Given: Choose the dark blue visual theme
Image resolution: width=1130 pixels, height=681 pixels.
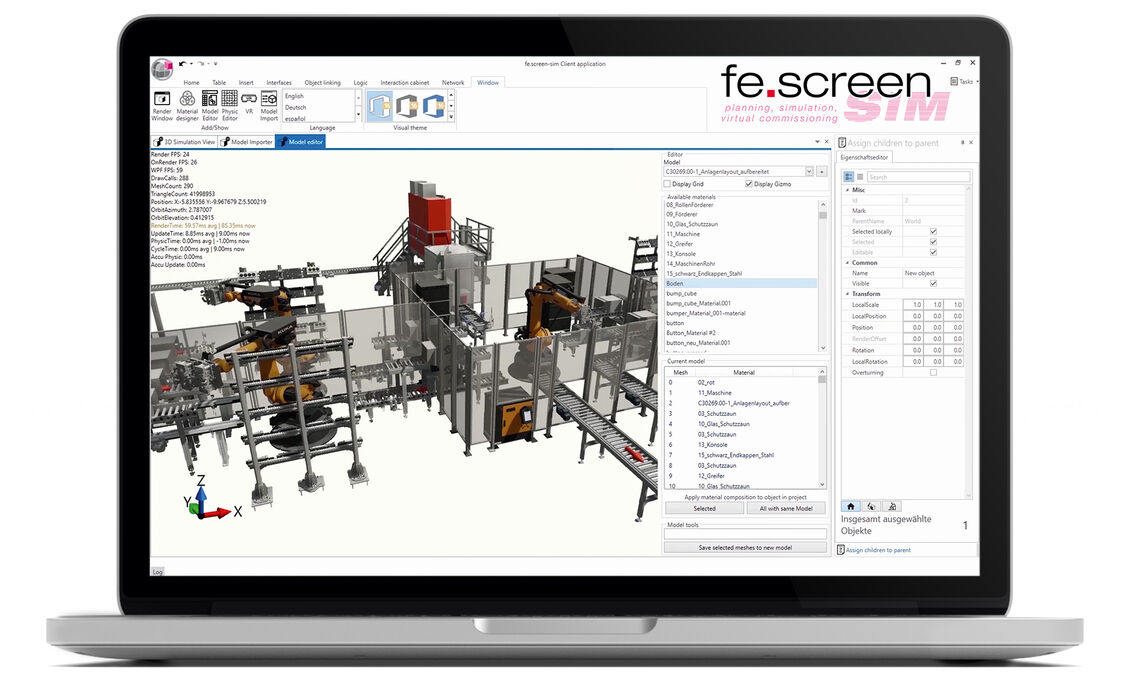Looking at the screenshot, I should 433,107.
